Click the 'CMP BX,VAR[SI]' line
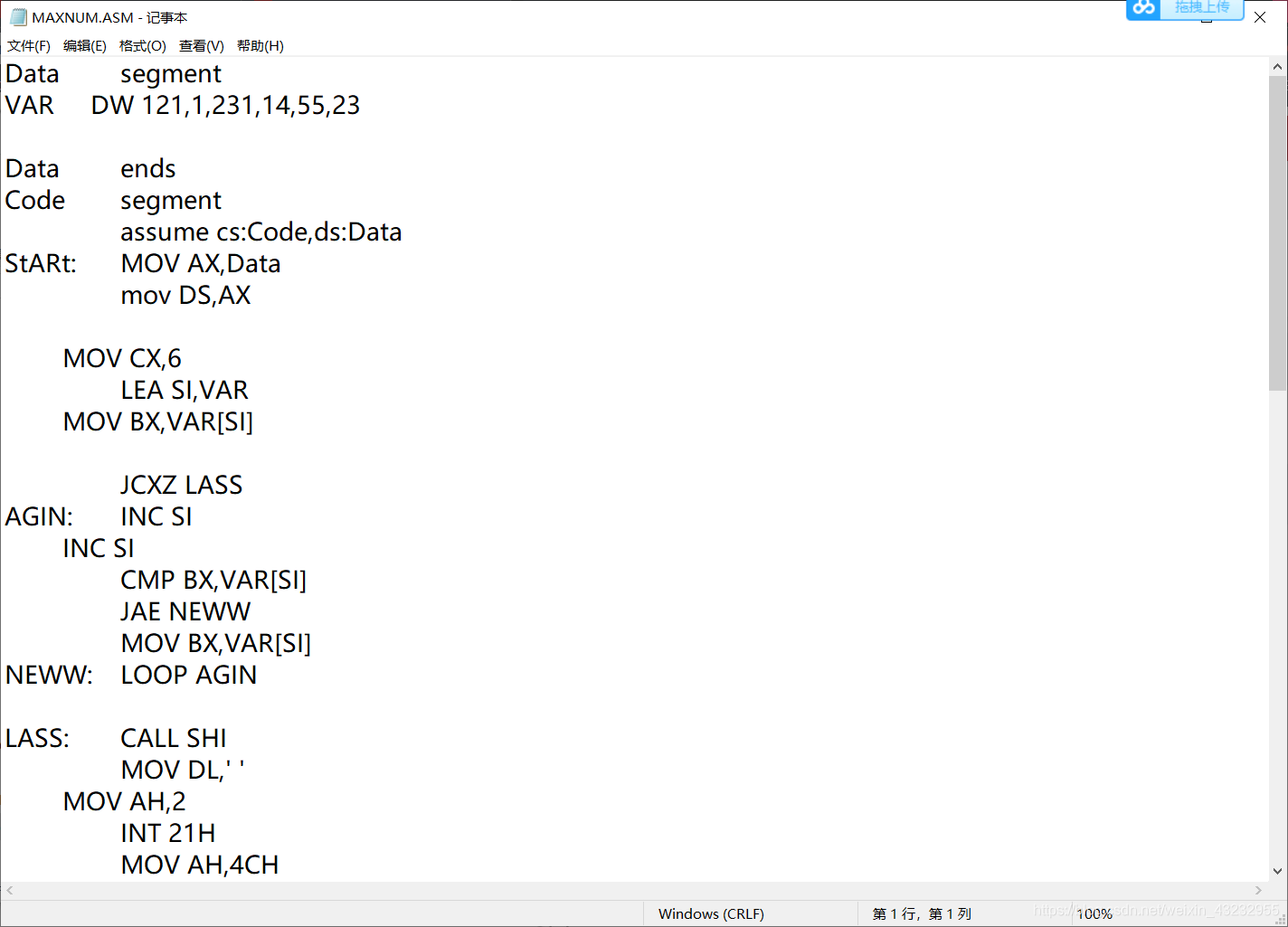 (213, 581)
